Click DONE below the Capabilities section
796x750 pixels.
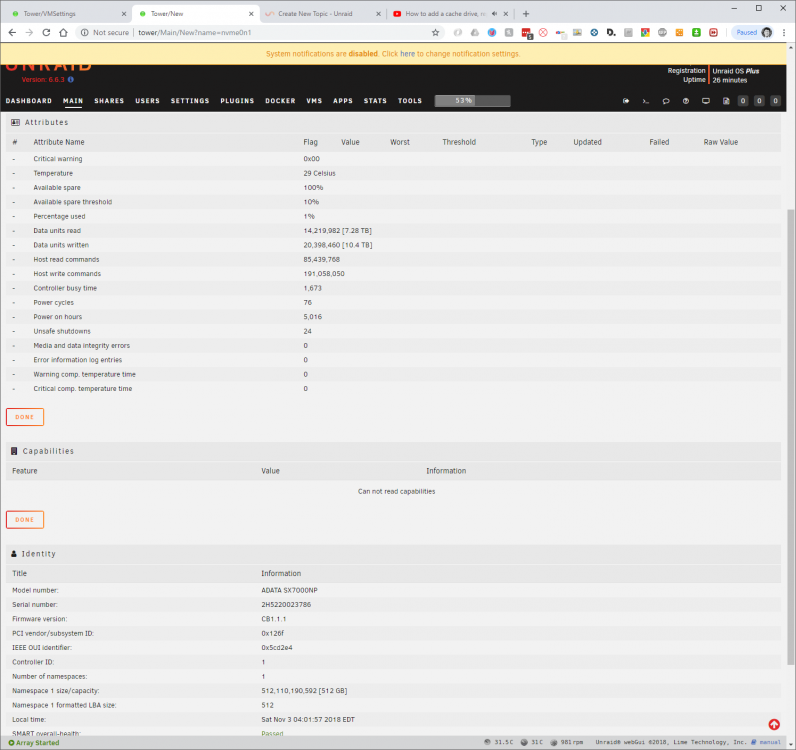pyautogui.click(x=25, y=519)
